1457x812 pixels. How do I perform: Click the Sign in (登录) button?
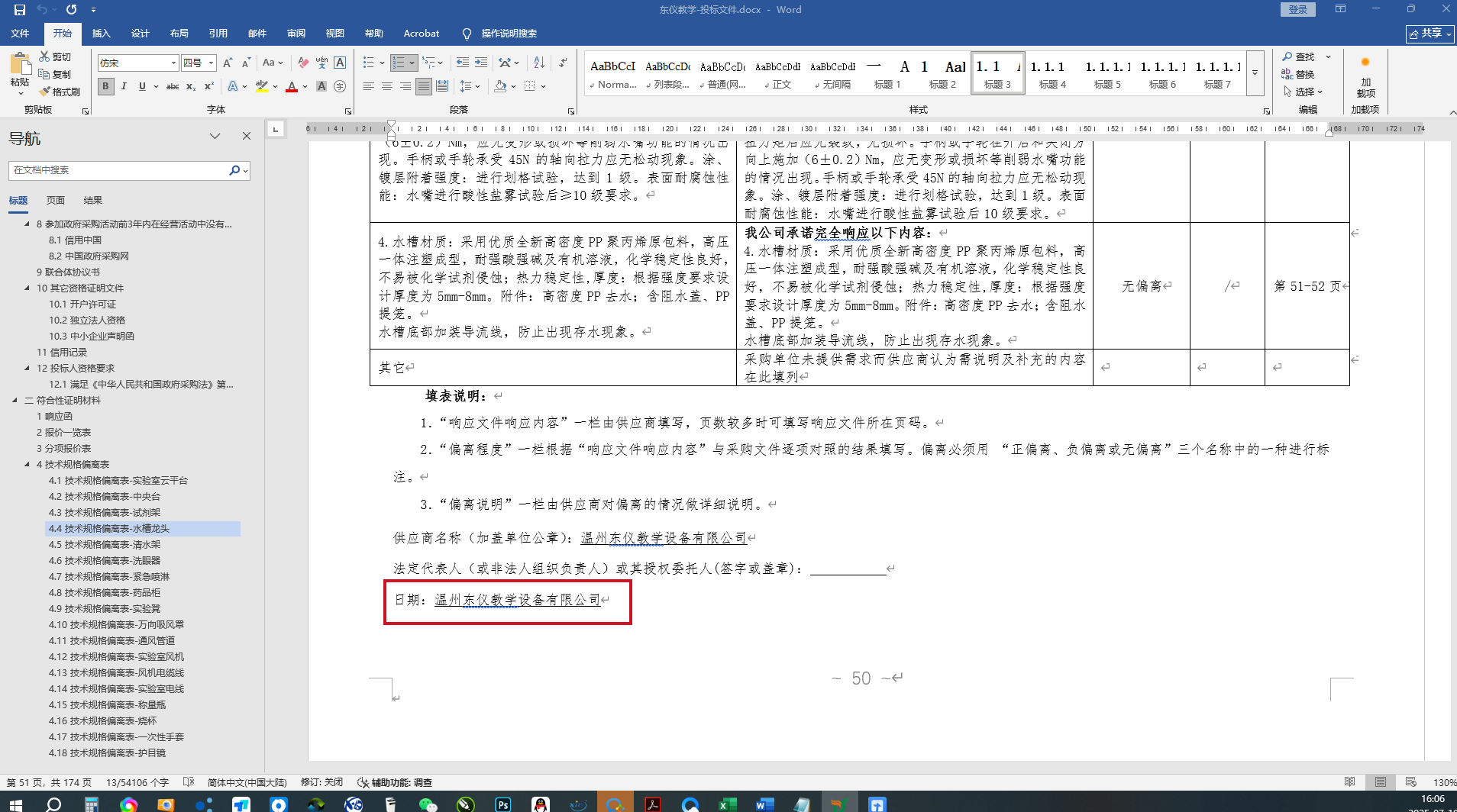tap(1298, 9)
